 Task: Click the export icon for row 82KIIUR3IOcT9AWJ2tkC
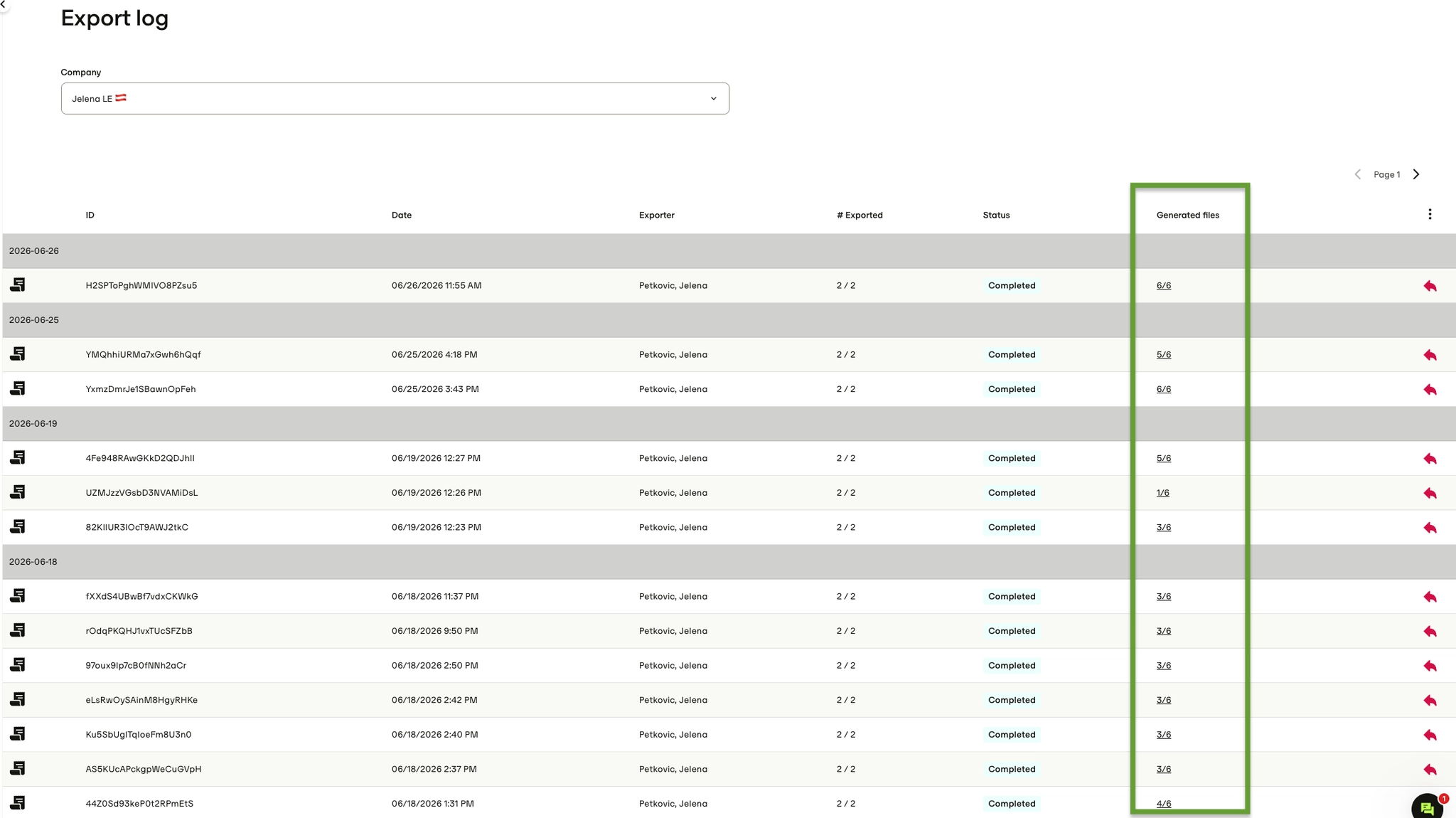pyautogui.click(x=18, y=526)
